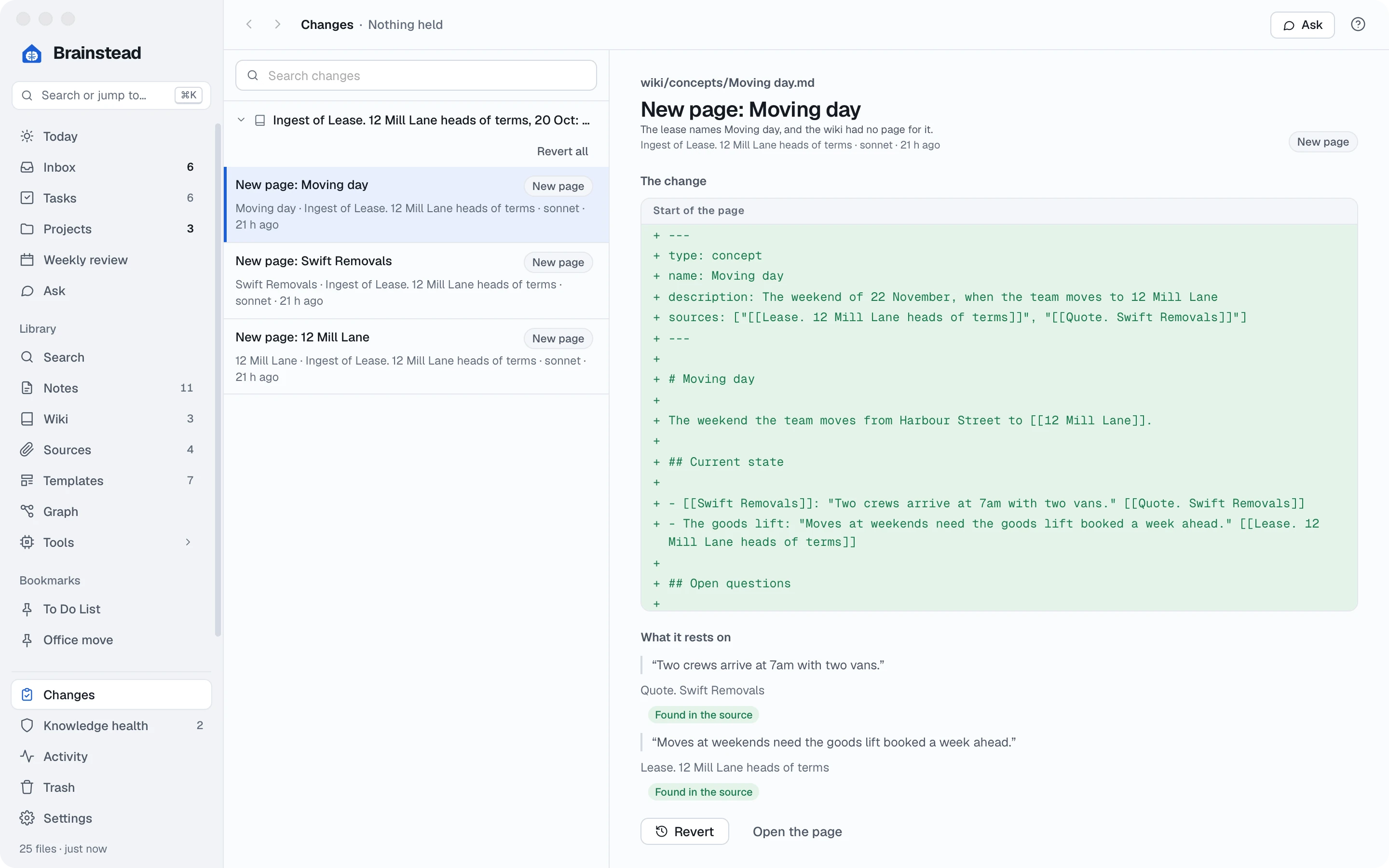
Task: Click the Brainstead house logo icon
Action: coord(31,54)
